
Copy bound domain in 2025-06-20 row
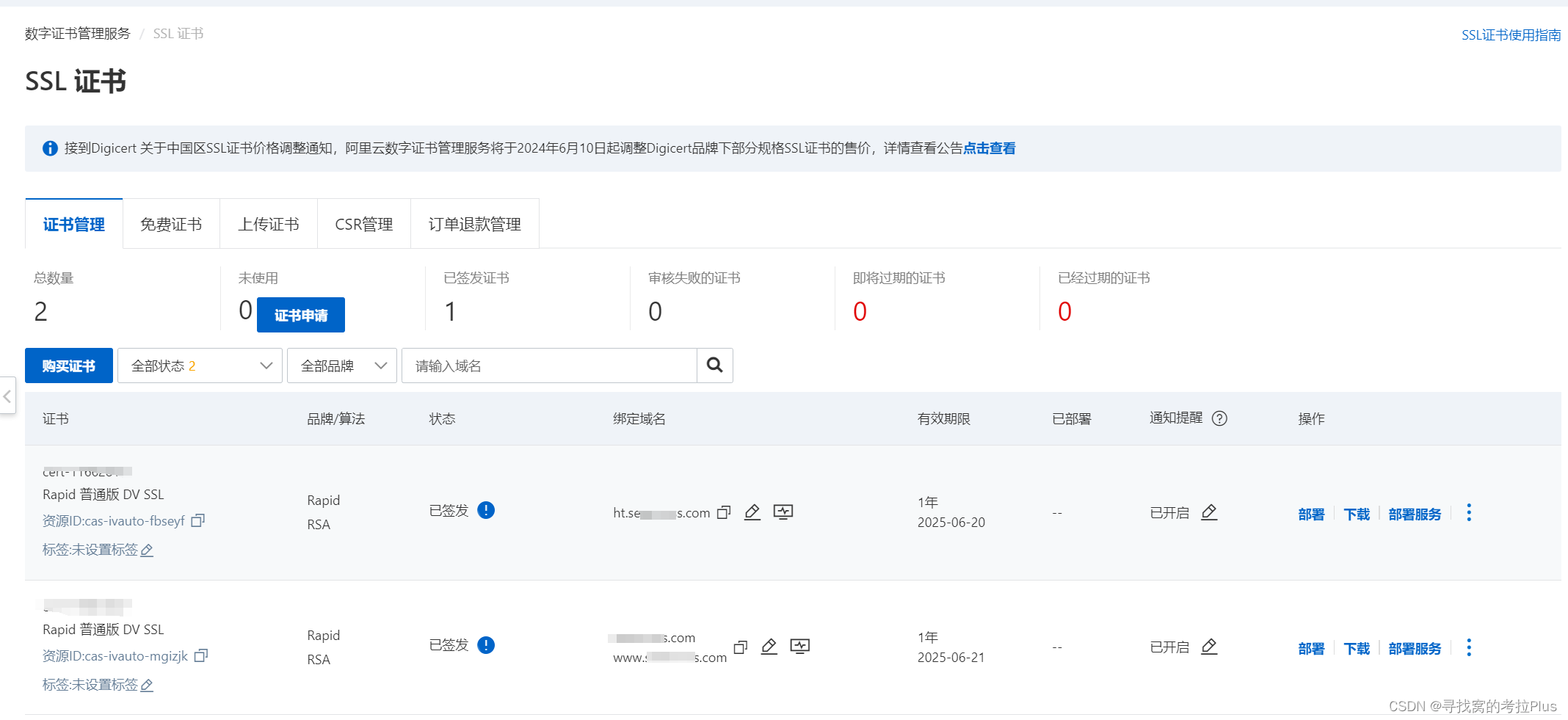click(724, 512)
